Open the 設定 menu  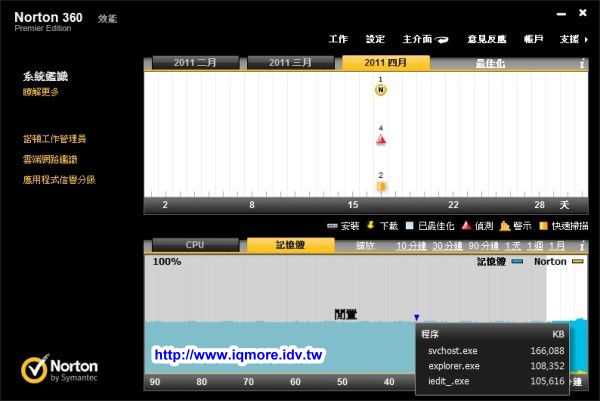tap(375, 39)
